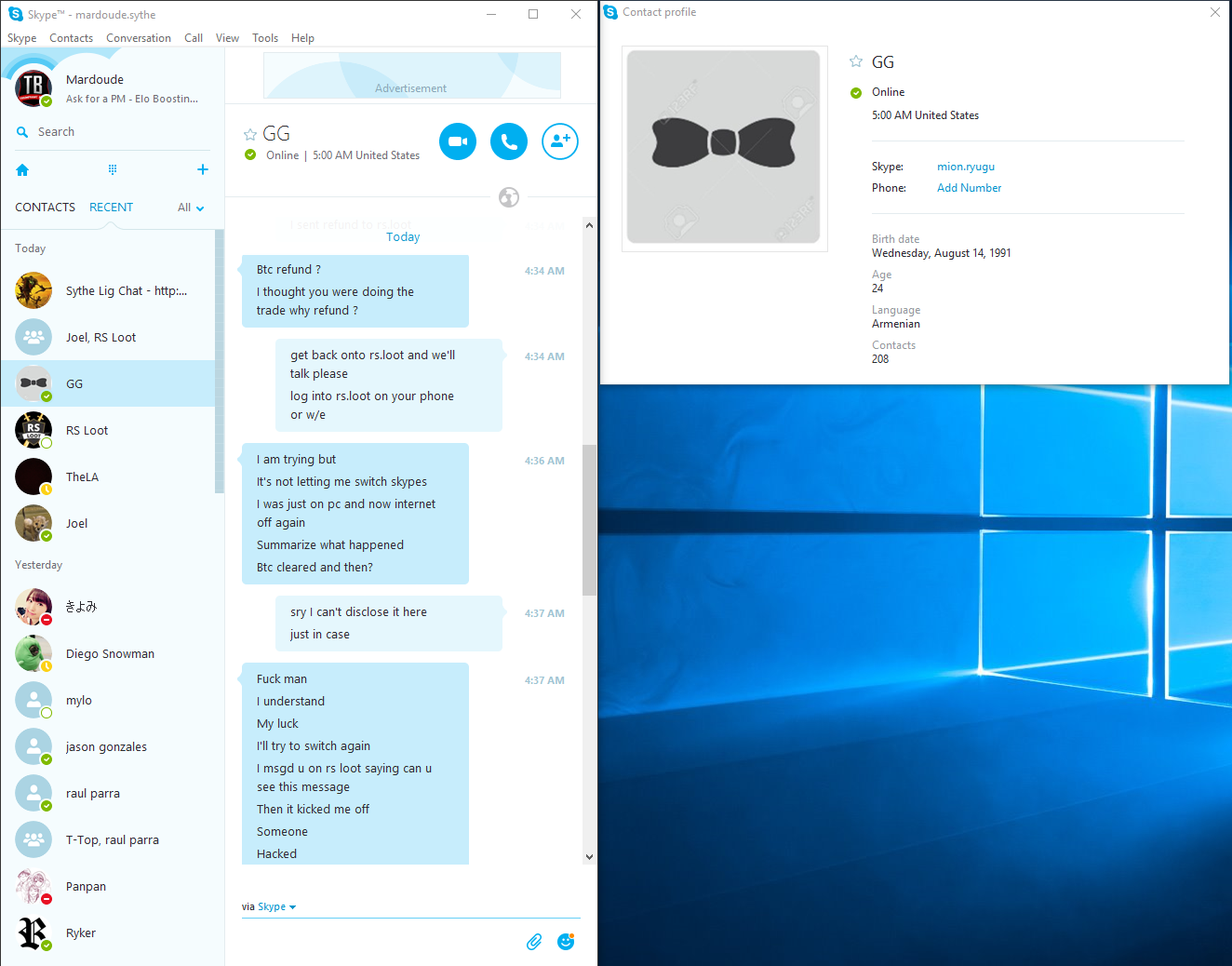Open mylo conversation
1232x966 pixels.
(x=108, y=700)
